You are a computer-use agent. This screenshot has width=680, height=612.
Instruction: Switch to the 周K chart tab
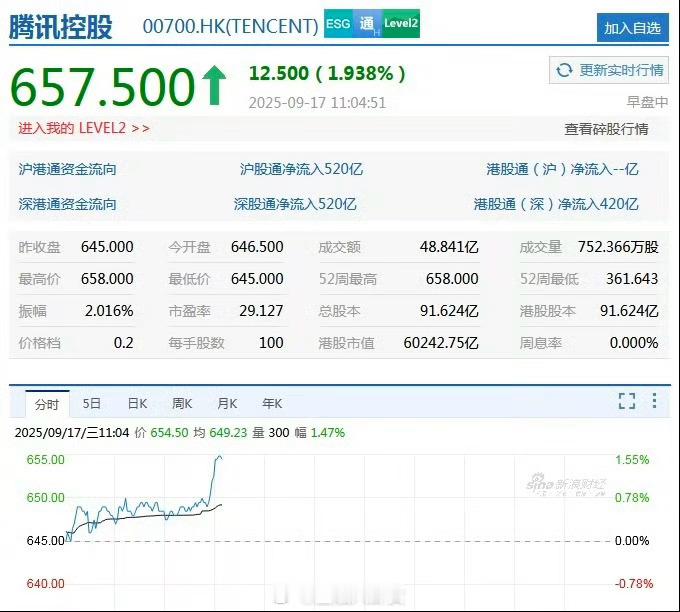tap(182, 404)
